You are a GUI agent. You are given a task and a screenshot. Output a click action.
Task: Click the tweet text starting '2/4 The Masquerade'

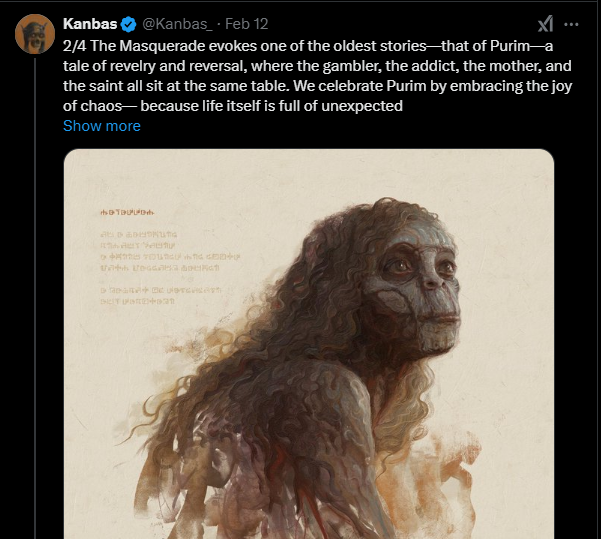(317, 76)
